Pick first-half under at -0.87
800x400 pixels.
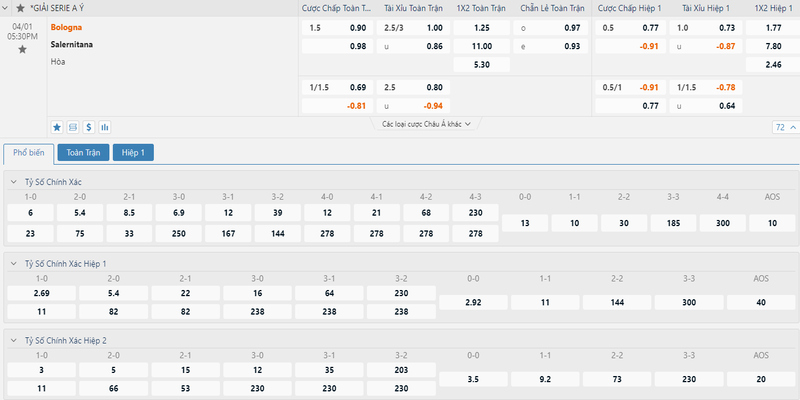(706, 46)
